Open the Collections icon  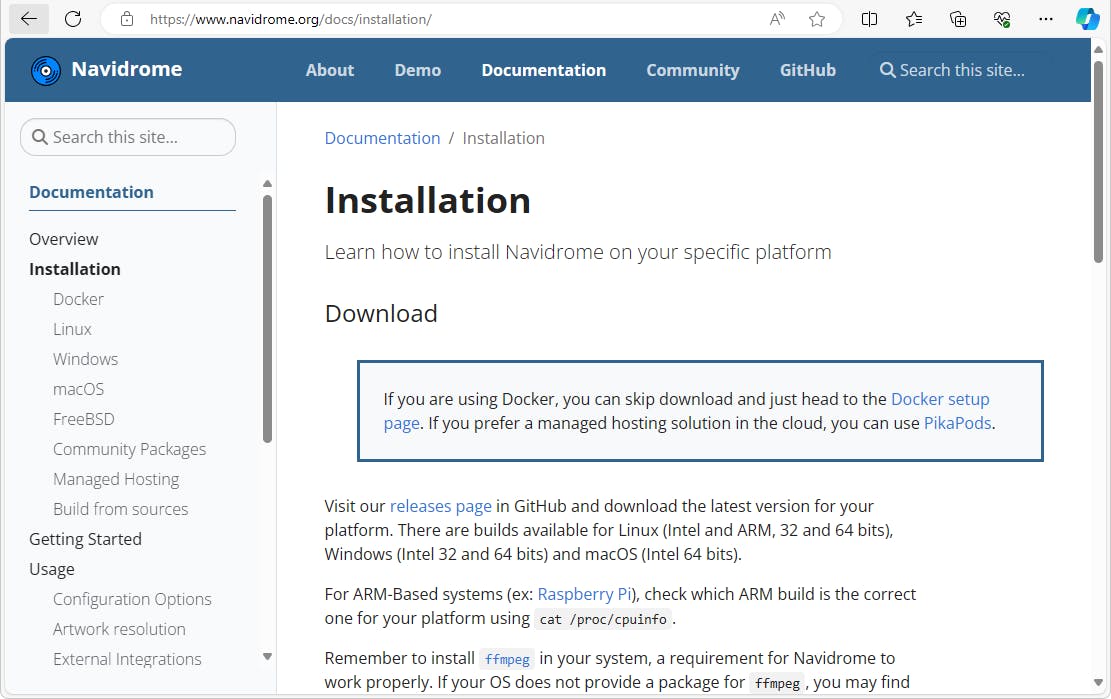click(958, 19)
